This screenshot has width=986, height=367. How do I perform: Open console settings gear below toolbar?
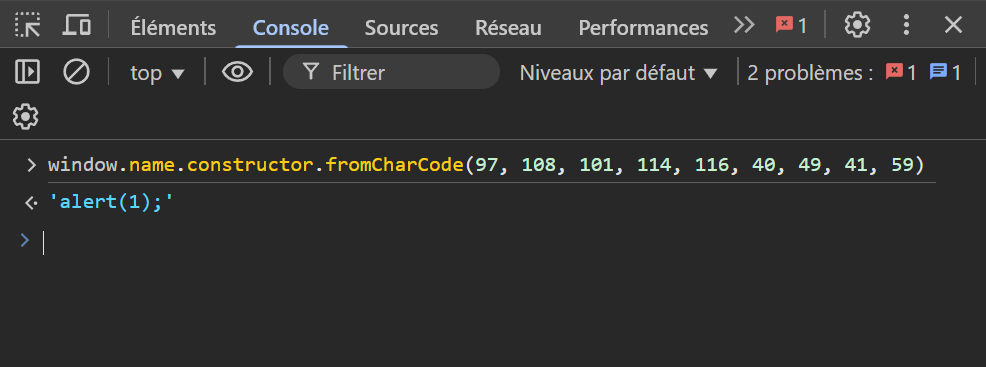pyautogui.click(x=25, y=117)
